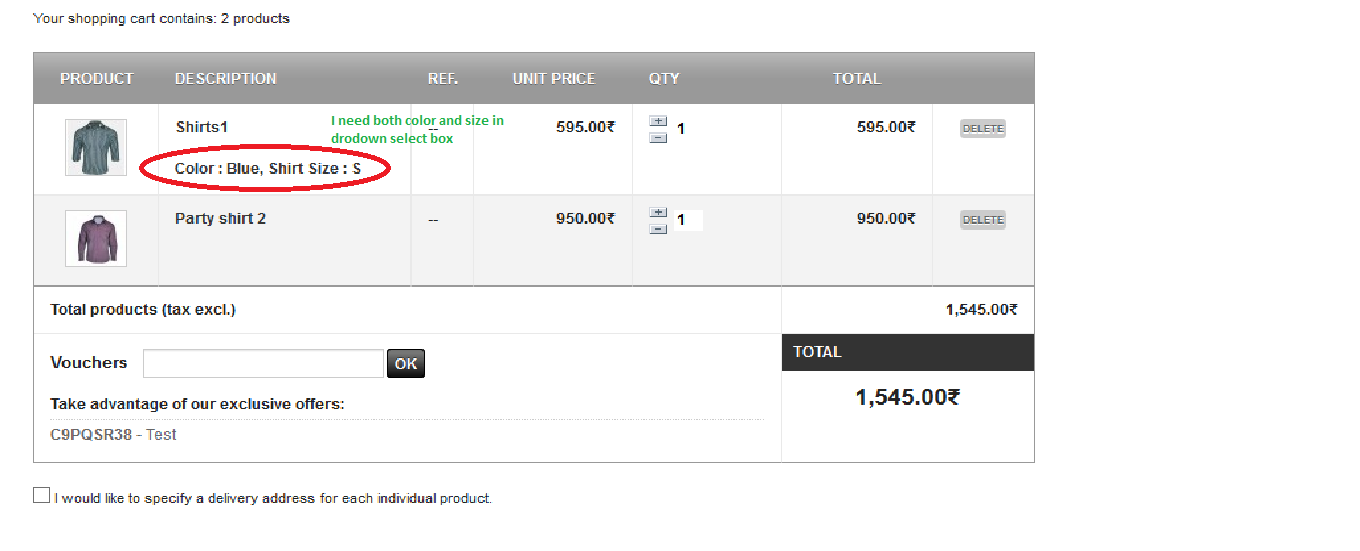Viewport: 1360px width, 551px height.
Task: Click the Qty column header
Action: pyautogui.click(x=664, y=79)
